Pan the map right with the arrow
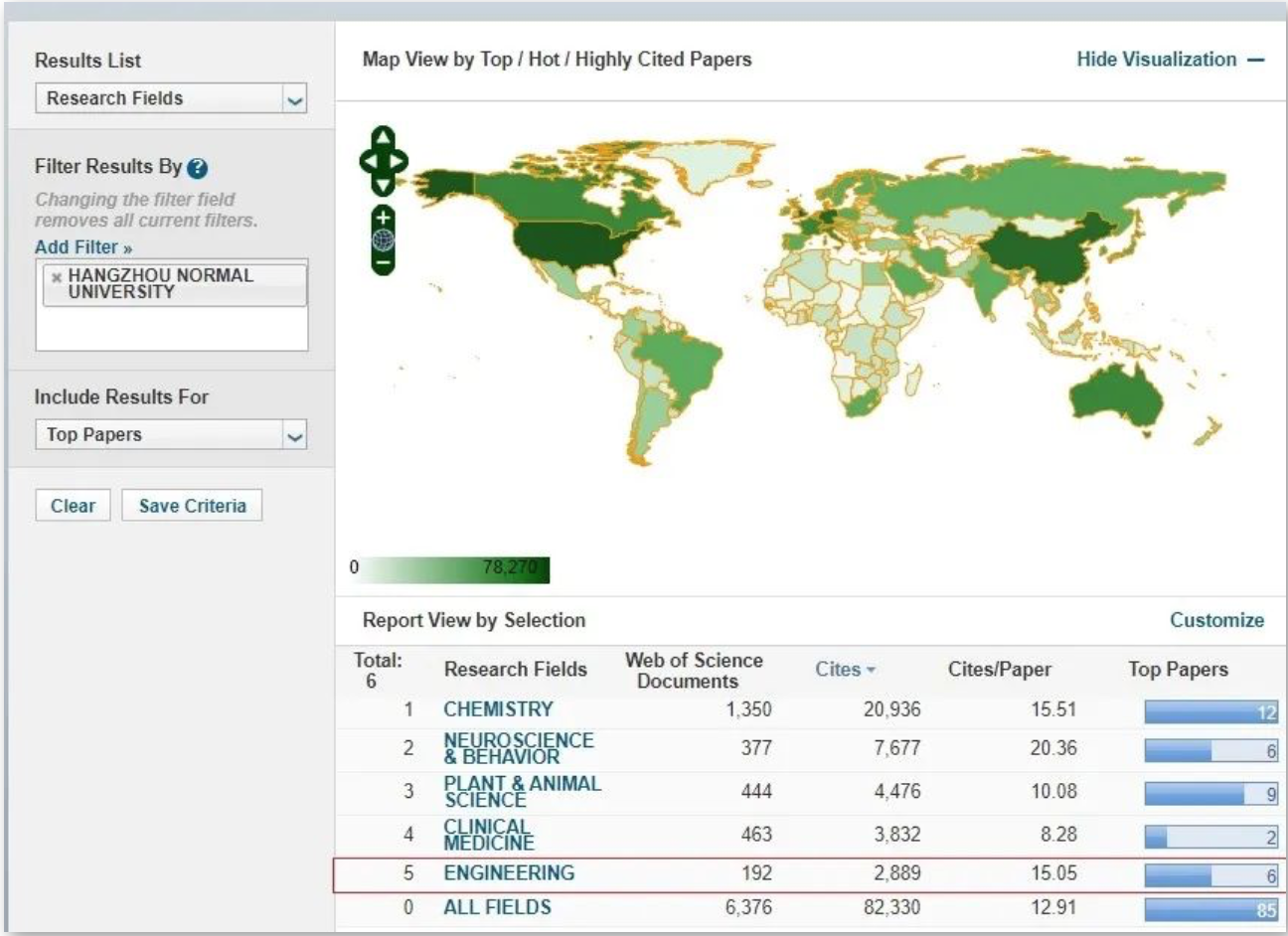 [400, 161]
